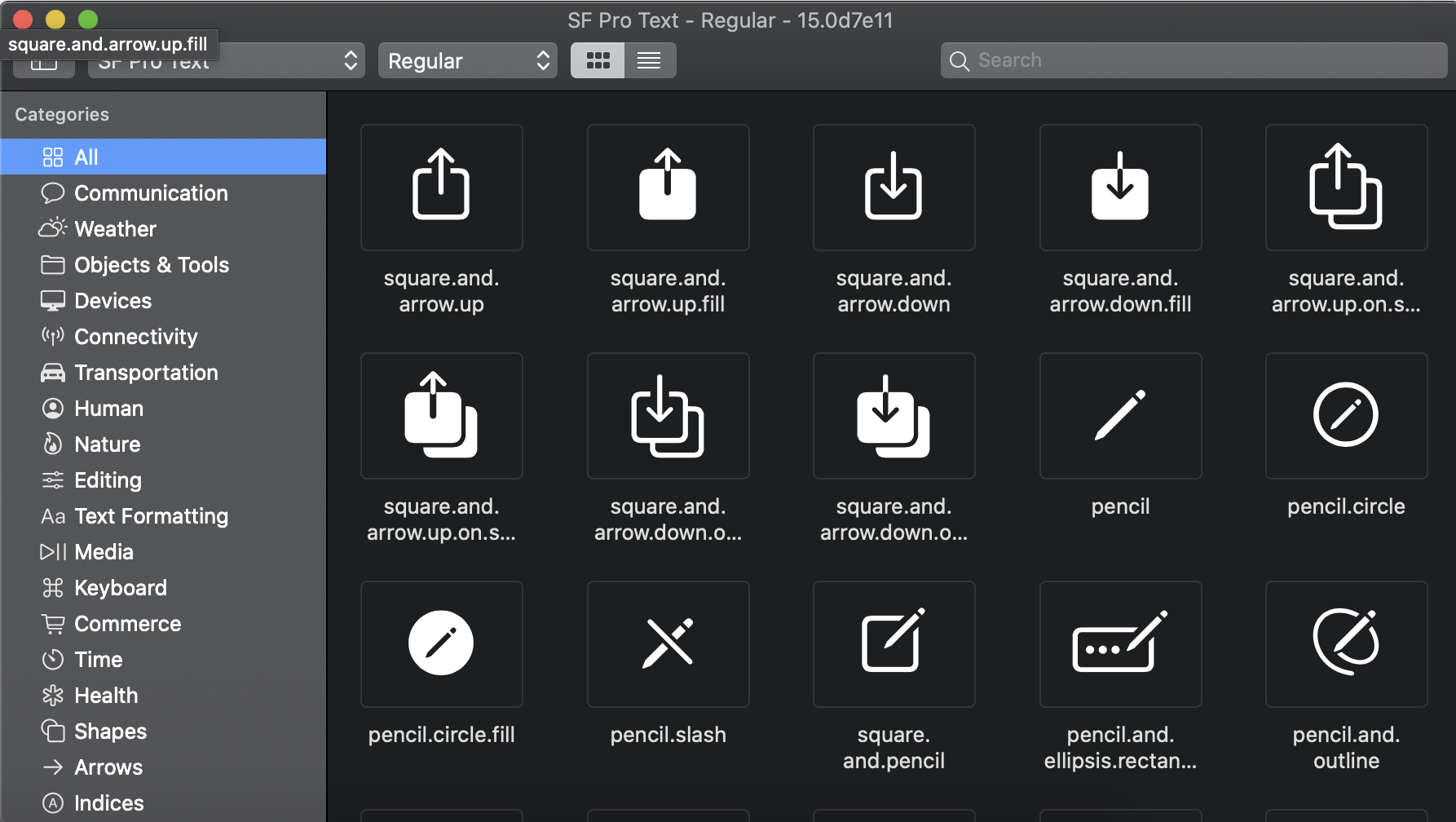
Task: Select the Commerce category
Action: (x=163, y=623)
